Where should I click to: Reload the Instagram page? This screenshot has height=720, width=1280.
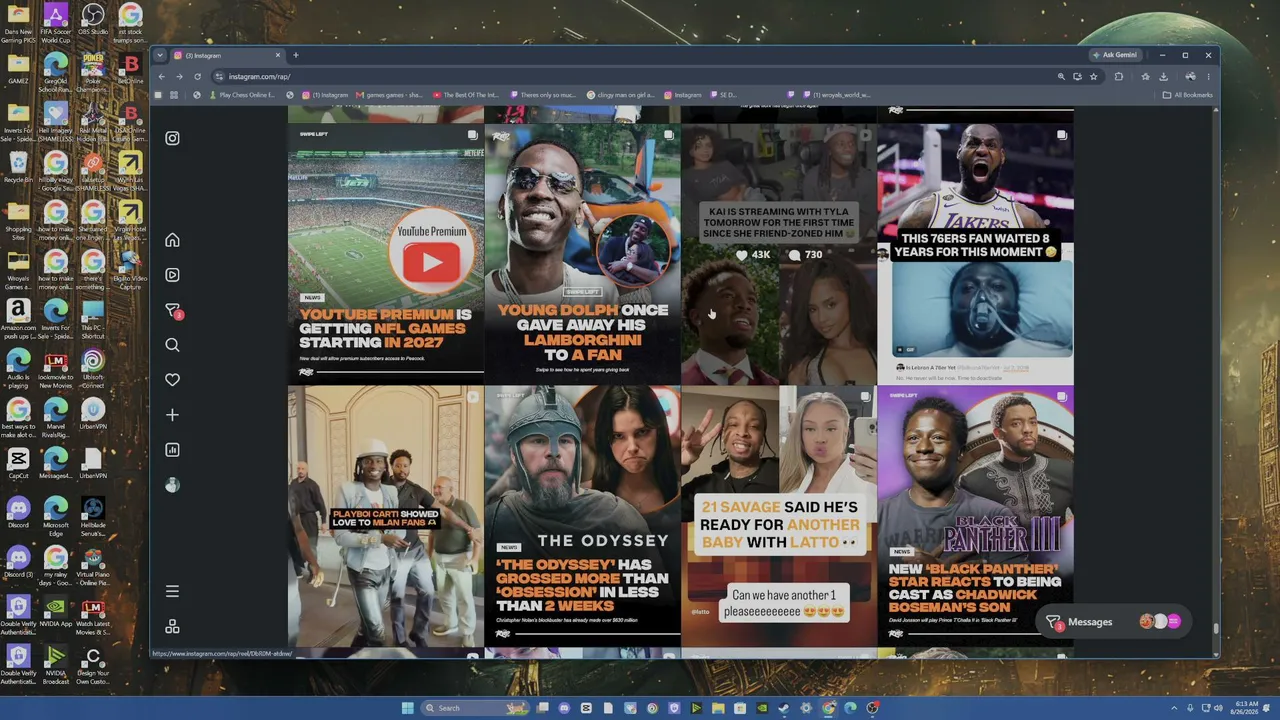coord(197,76)
